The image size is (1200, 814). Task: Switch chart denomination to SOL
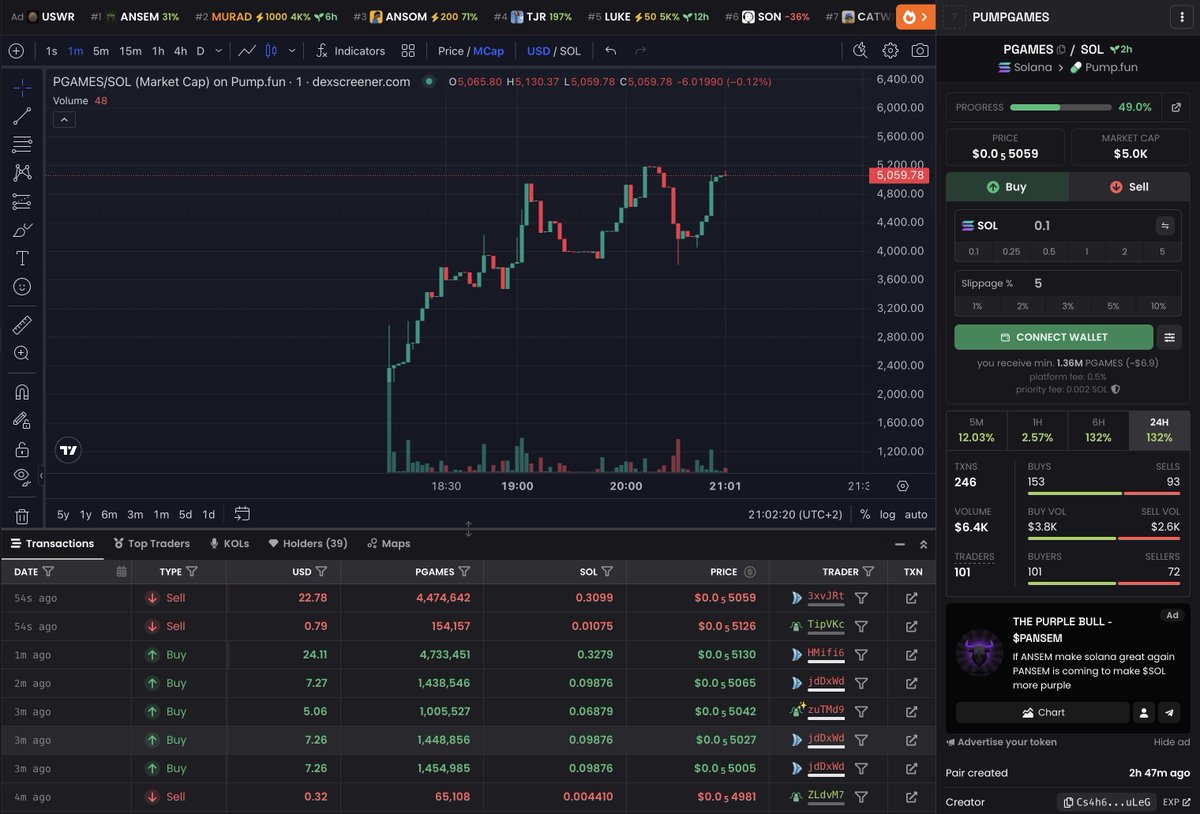tap(570, 51)
